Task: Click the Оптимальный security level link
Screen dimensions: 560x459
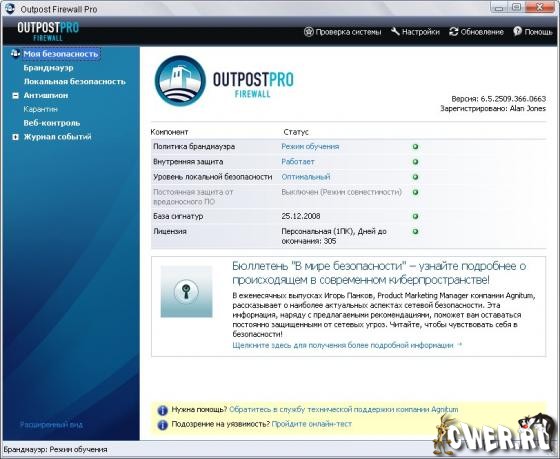Action: [x=306, y=177]
